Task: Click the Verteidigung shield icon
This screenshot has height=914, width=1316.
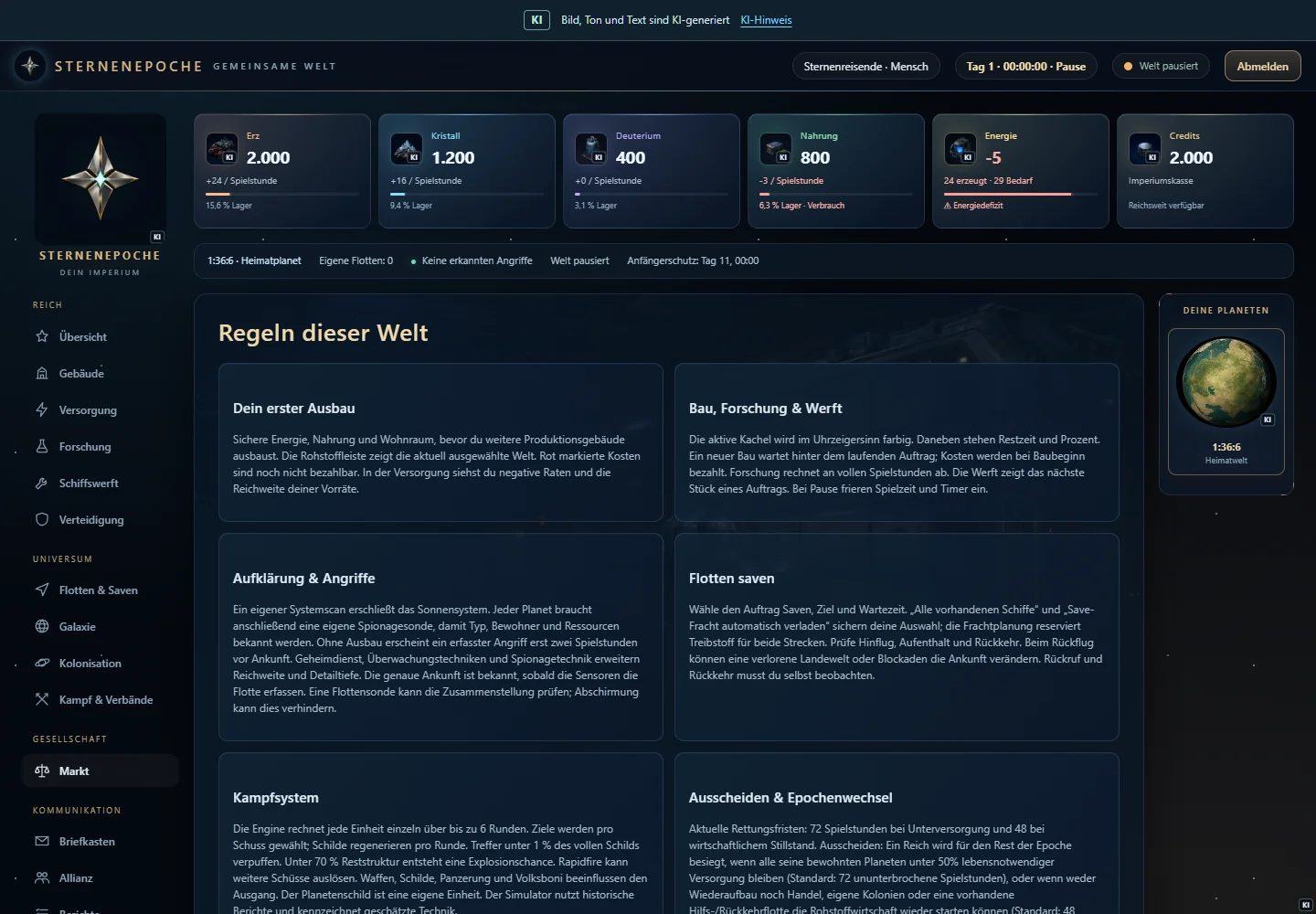Action: click(x=42, y=519)
